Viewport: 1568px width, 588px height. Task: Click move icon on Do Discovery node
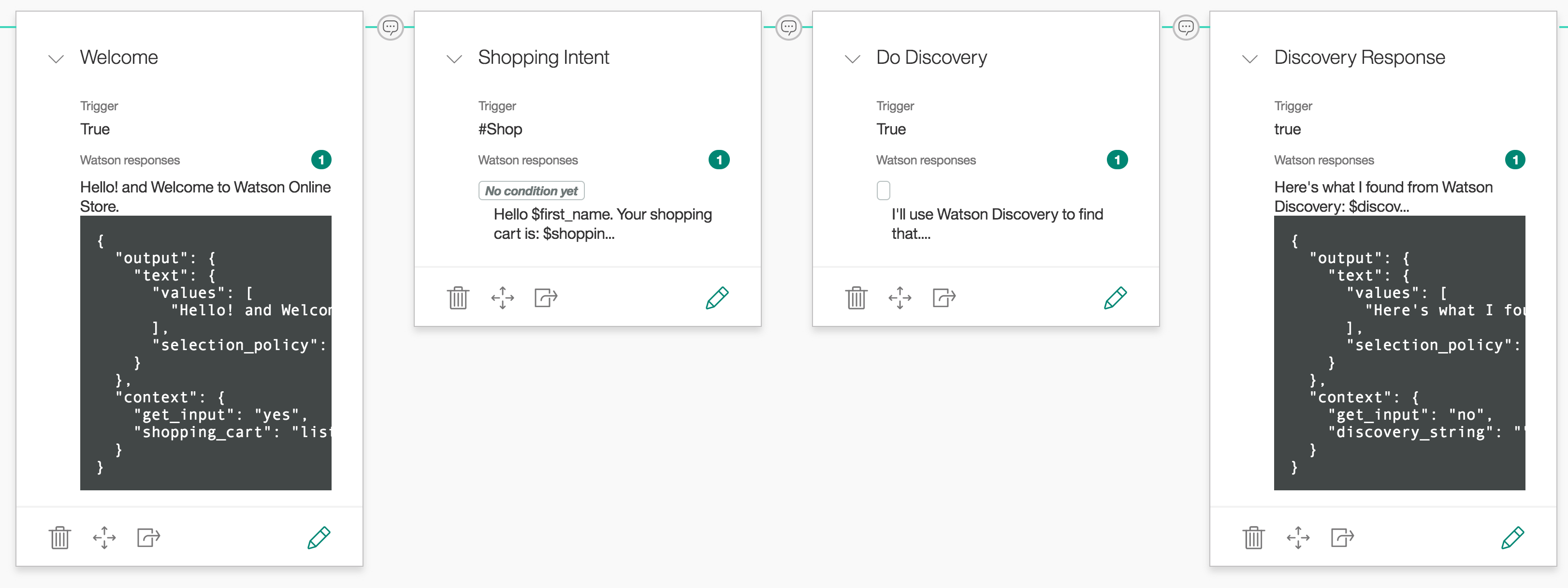[x=900, y=298]
